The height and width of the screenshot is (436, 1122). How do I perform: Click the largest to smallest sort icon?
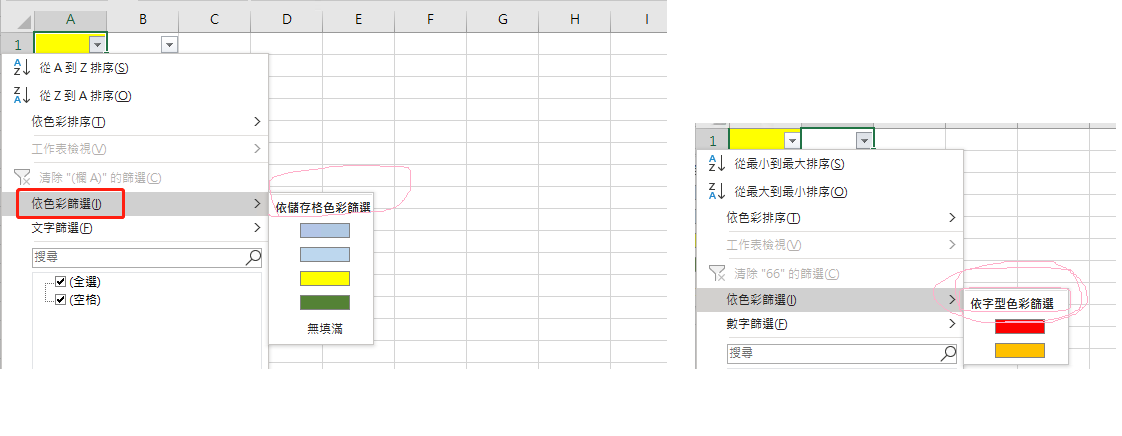716,191
